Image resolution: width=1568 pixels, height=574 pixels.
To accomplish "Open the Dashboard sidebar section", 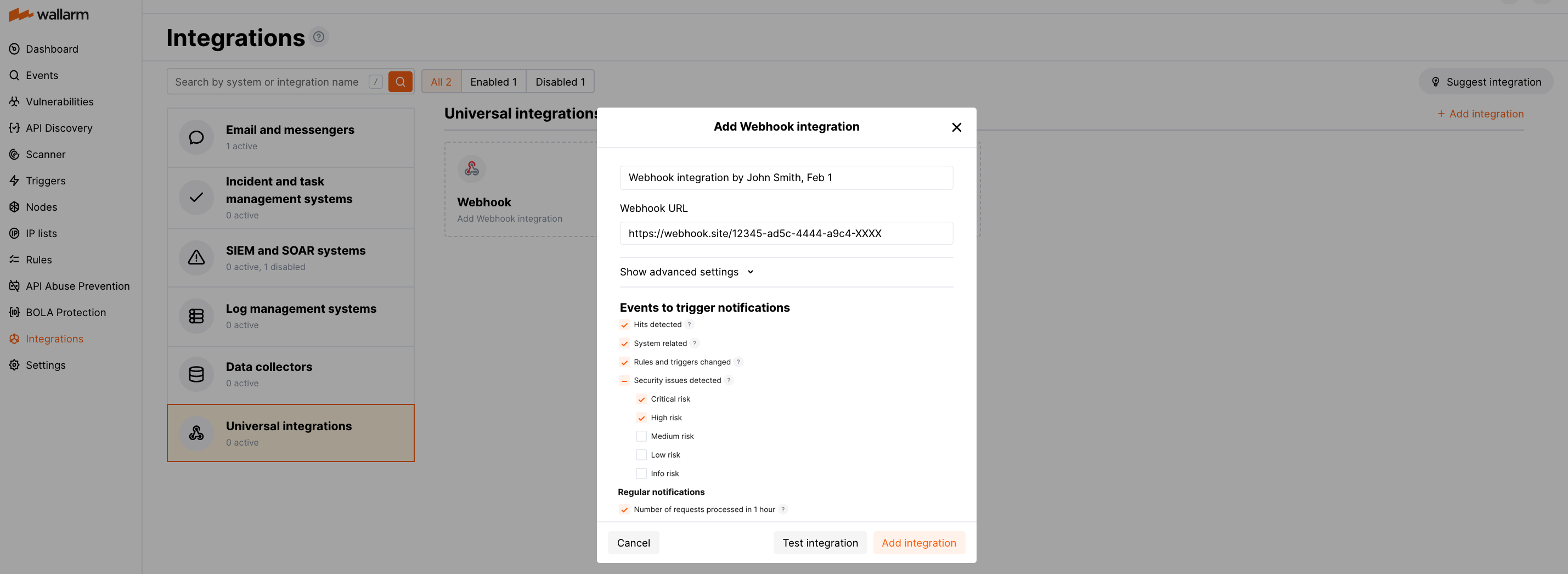I will click(52, 49).
